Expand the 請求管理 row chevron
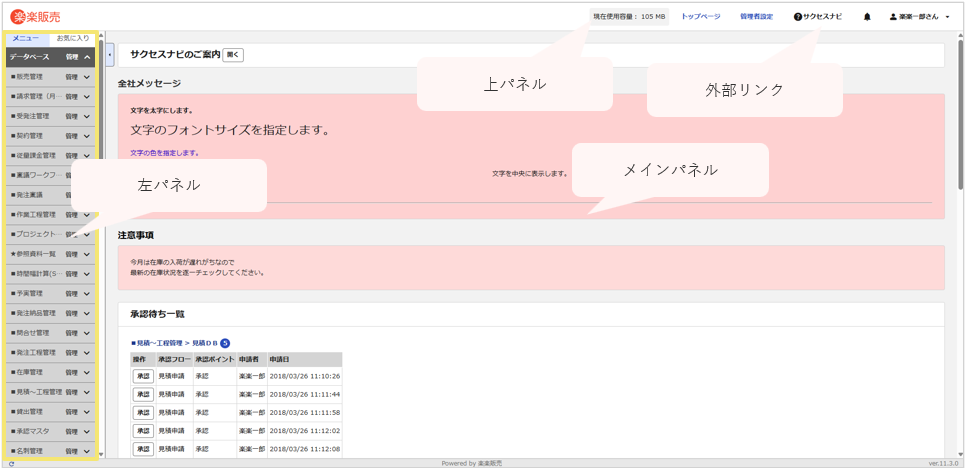The image size is (966, 469). (86, 97)
